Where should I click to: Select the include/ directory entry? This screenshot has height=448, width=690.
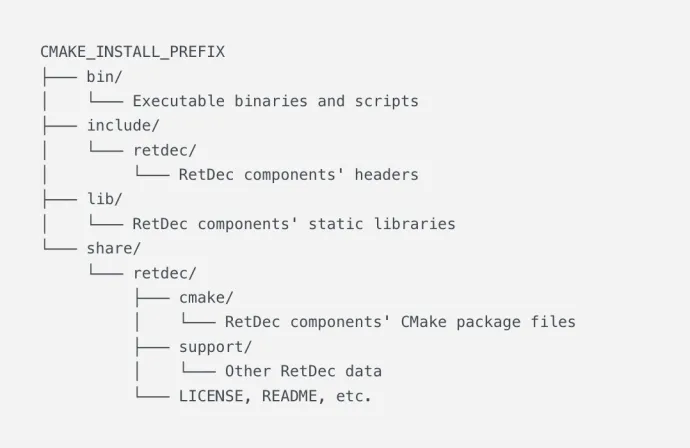click(x=123, y=125)
